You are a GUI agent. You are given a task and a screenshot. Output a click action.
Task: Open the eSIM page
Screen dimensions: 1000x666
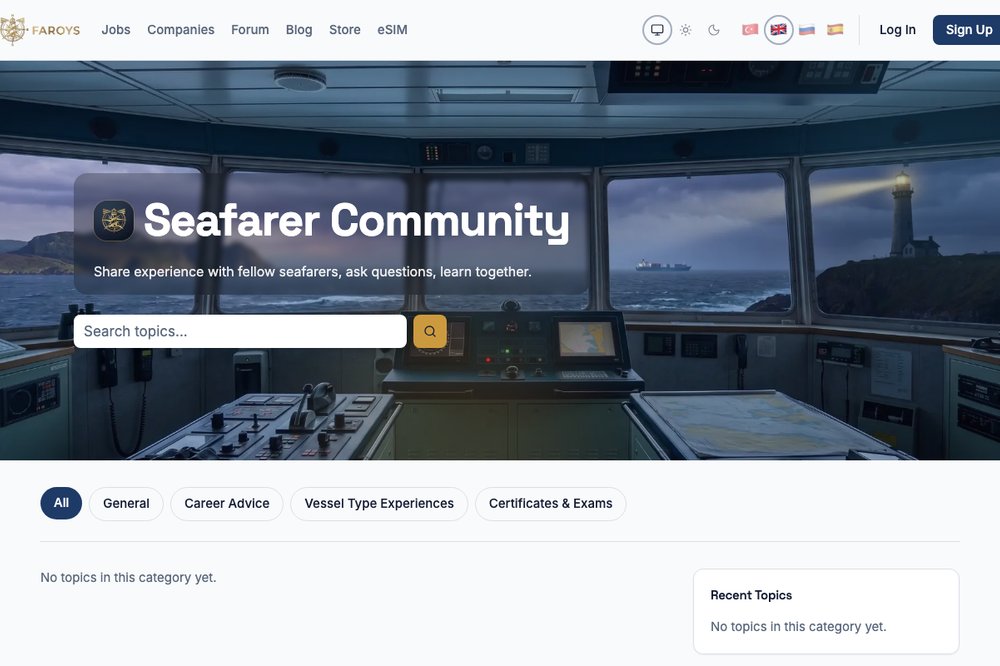[392, 30]
